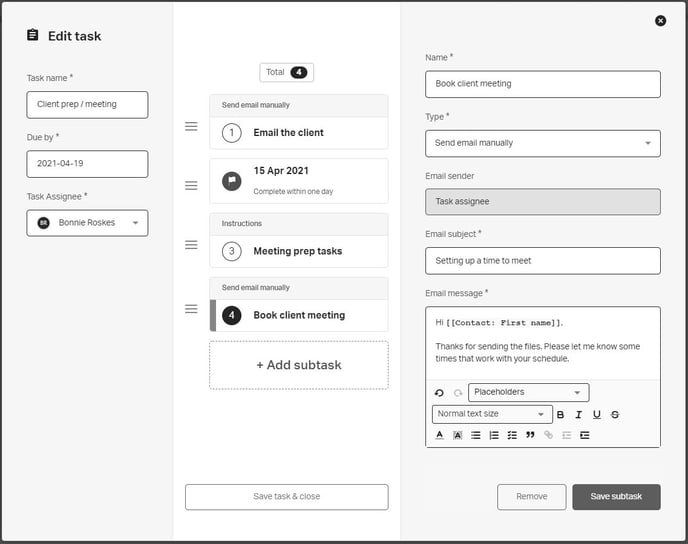Click the undo icon in the email editor
Image resolution: width=688 pixels, height=544 pixels.
click(x=439, y=393)
